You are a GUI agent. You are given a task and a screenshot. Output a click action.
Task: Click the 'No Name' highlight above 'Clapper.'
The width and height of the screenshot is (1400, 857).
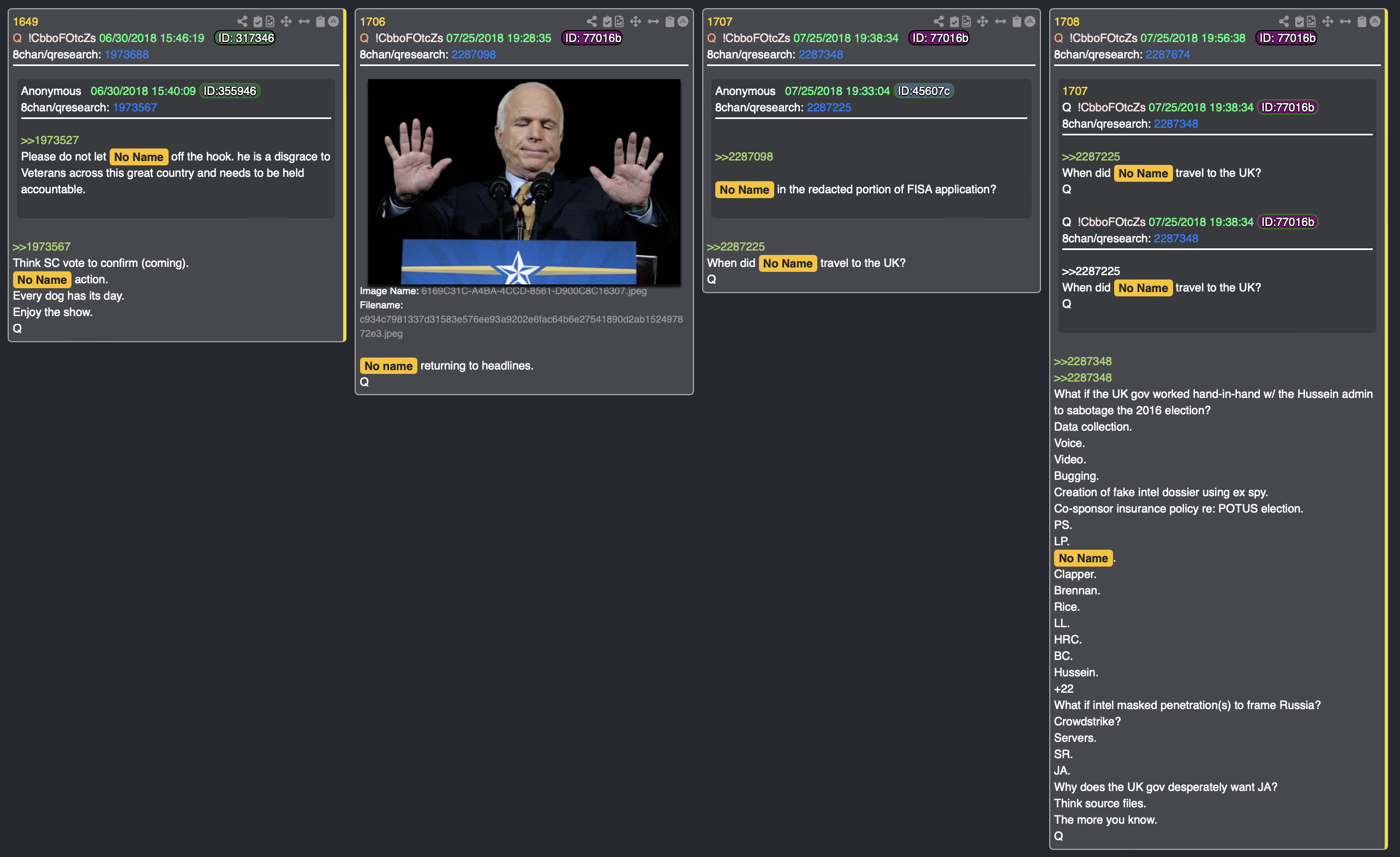click(1084, 558)
